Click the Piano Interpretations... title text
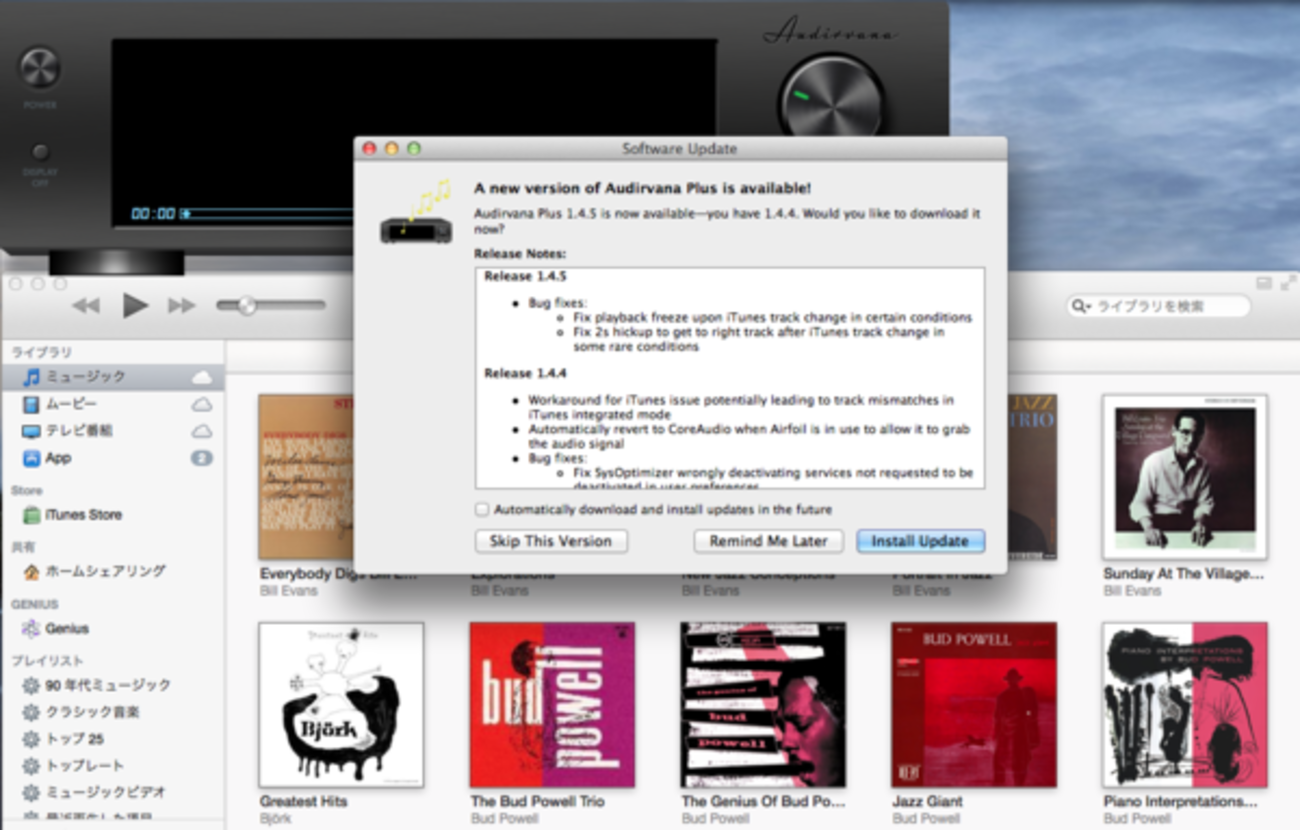This screenshot has width=1300, height=830. (x=1180, y=802)
